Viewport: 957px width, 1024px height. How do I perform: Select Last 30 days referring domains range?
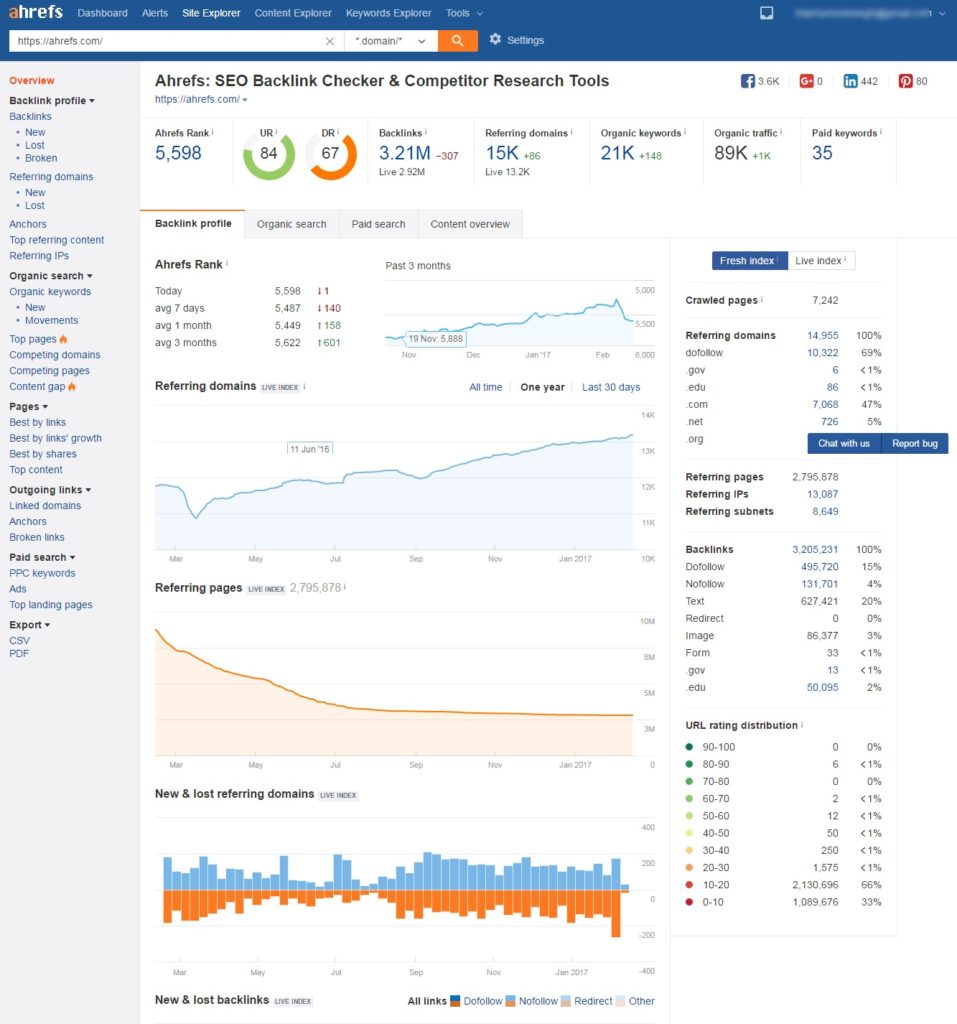pos(611,387)
